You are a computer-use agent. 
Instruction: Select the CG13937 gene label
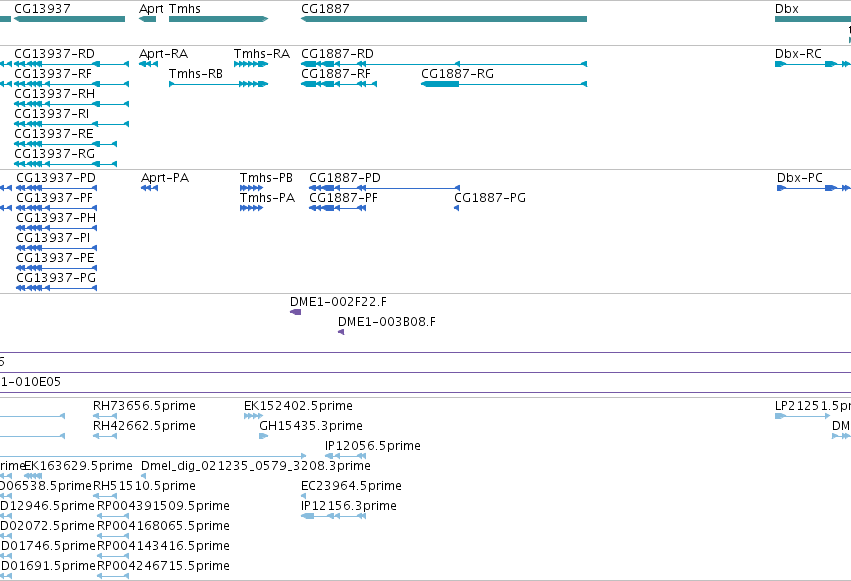[x=42, y=9]
